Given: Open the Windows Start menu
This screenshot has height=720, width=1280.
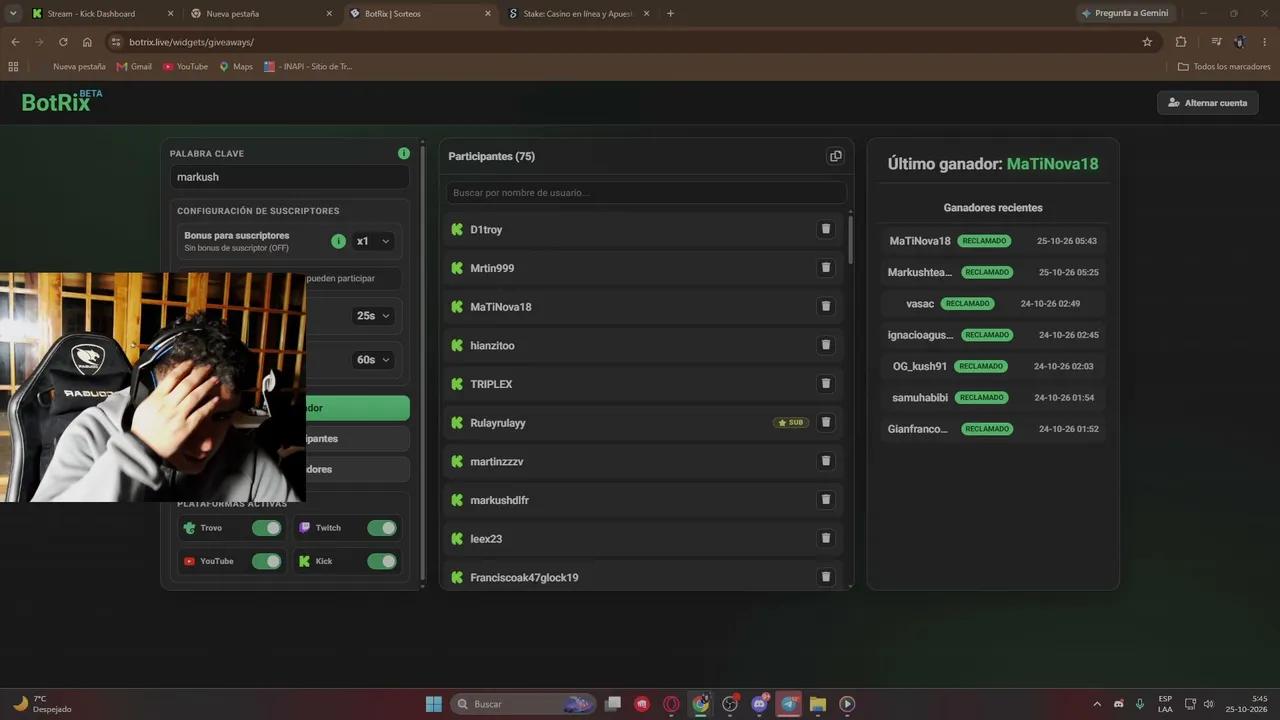Looking at the screenshot, I should coord(434,704).
